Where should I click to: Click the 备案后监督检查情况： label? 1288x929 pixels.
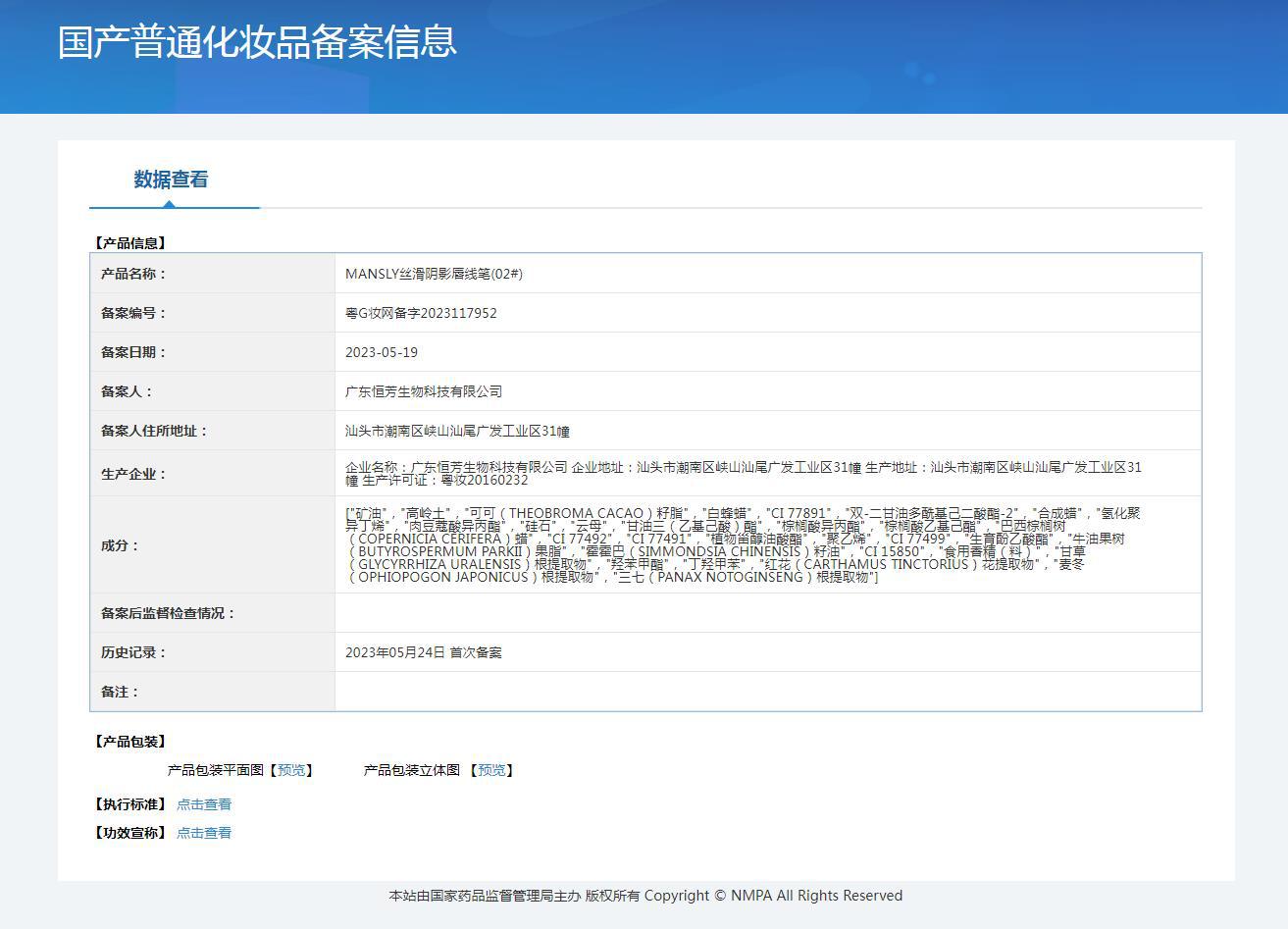pyautogui.click(x=168, y=613)
